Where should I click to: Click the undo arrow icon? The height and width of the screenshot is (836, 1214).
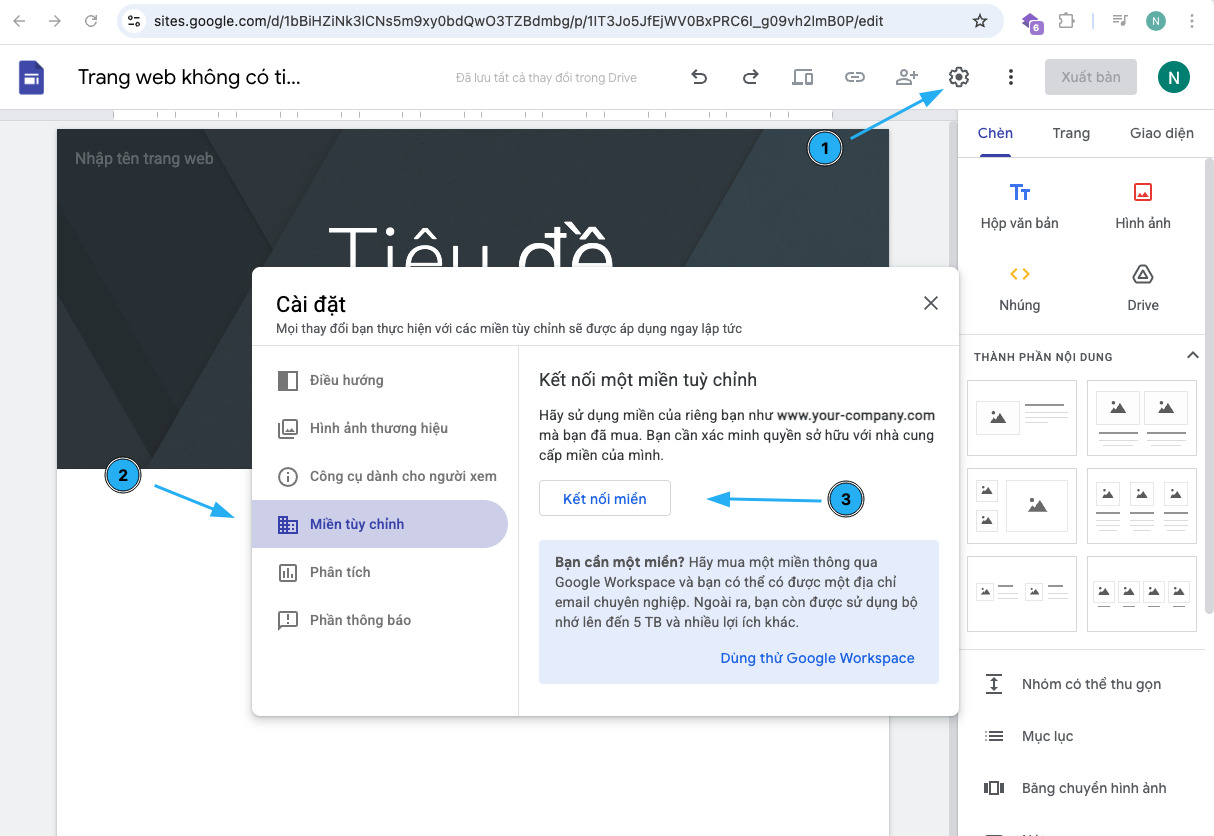coord(700,77)
